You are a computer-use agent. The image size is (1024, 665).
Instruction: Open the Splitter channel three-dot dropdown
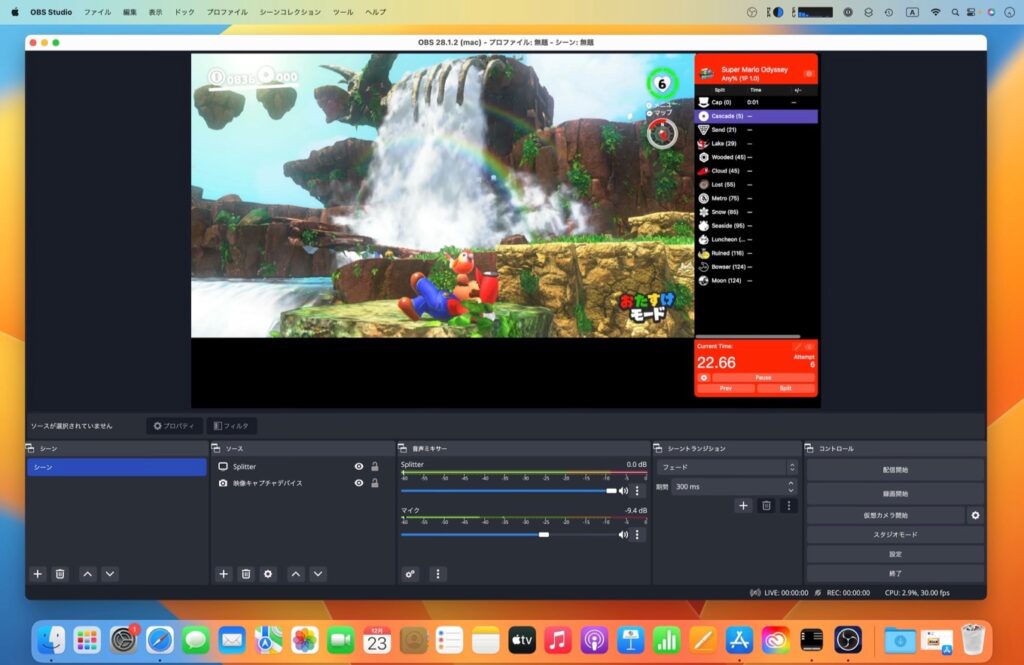(x=637, y=490)
